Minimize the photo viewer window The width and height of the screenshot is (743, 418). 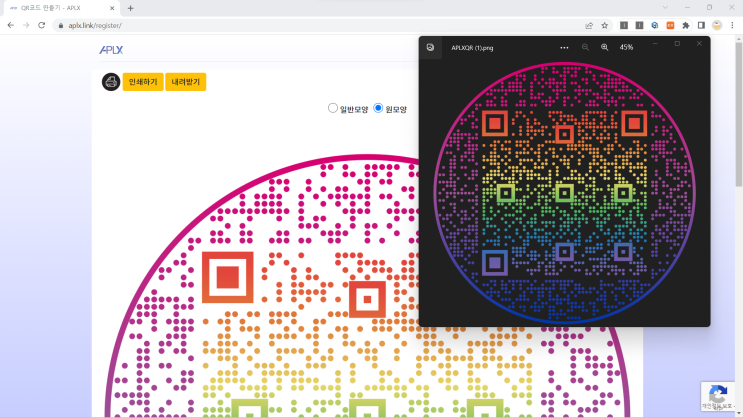coord(655,44)
